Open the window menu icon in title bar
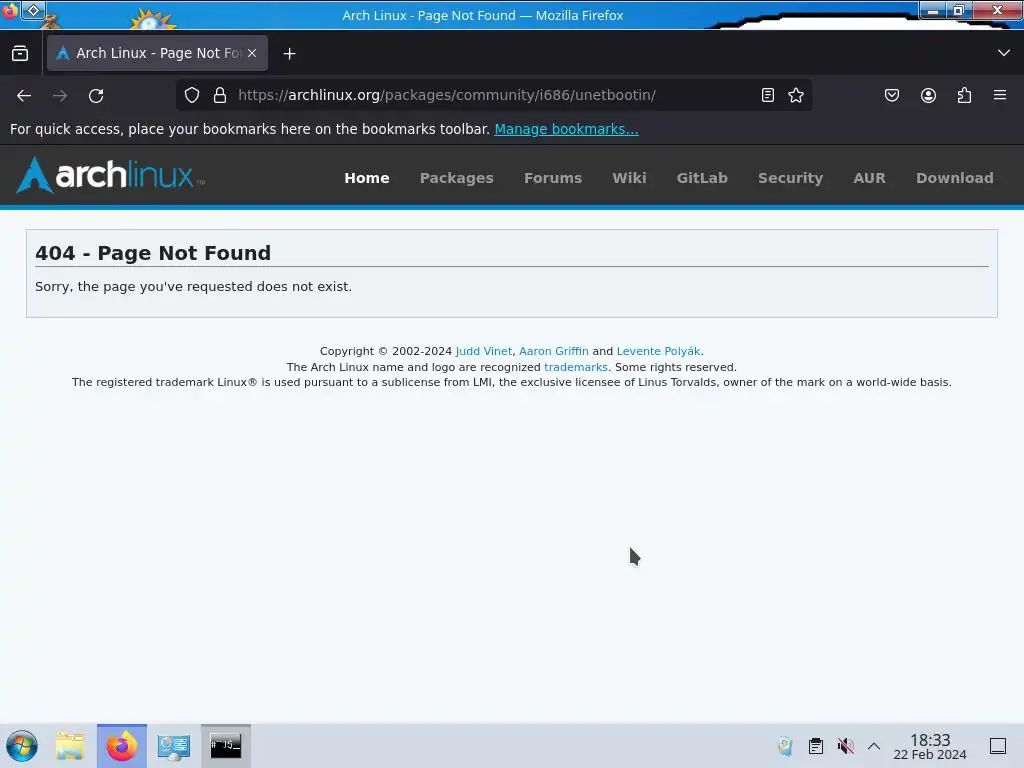The height and width of the screenshot is (768, 1024). pos(10,11)
